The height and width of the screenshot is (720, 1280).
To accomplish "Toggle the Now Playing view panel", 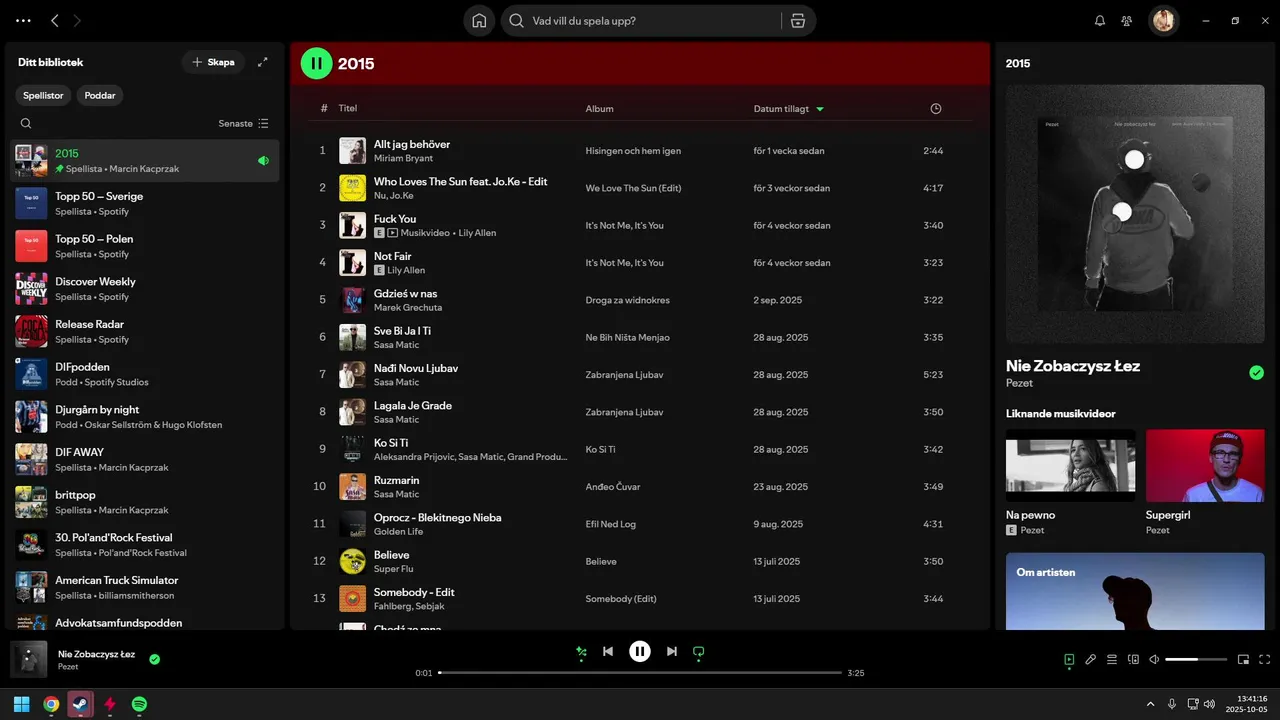I will tap(1070, 660).
